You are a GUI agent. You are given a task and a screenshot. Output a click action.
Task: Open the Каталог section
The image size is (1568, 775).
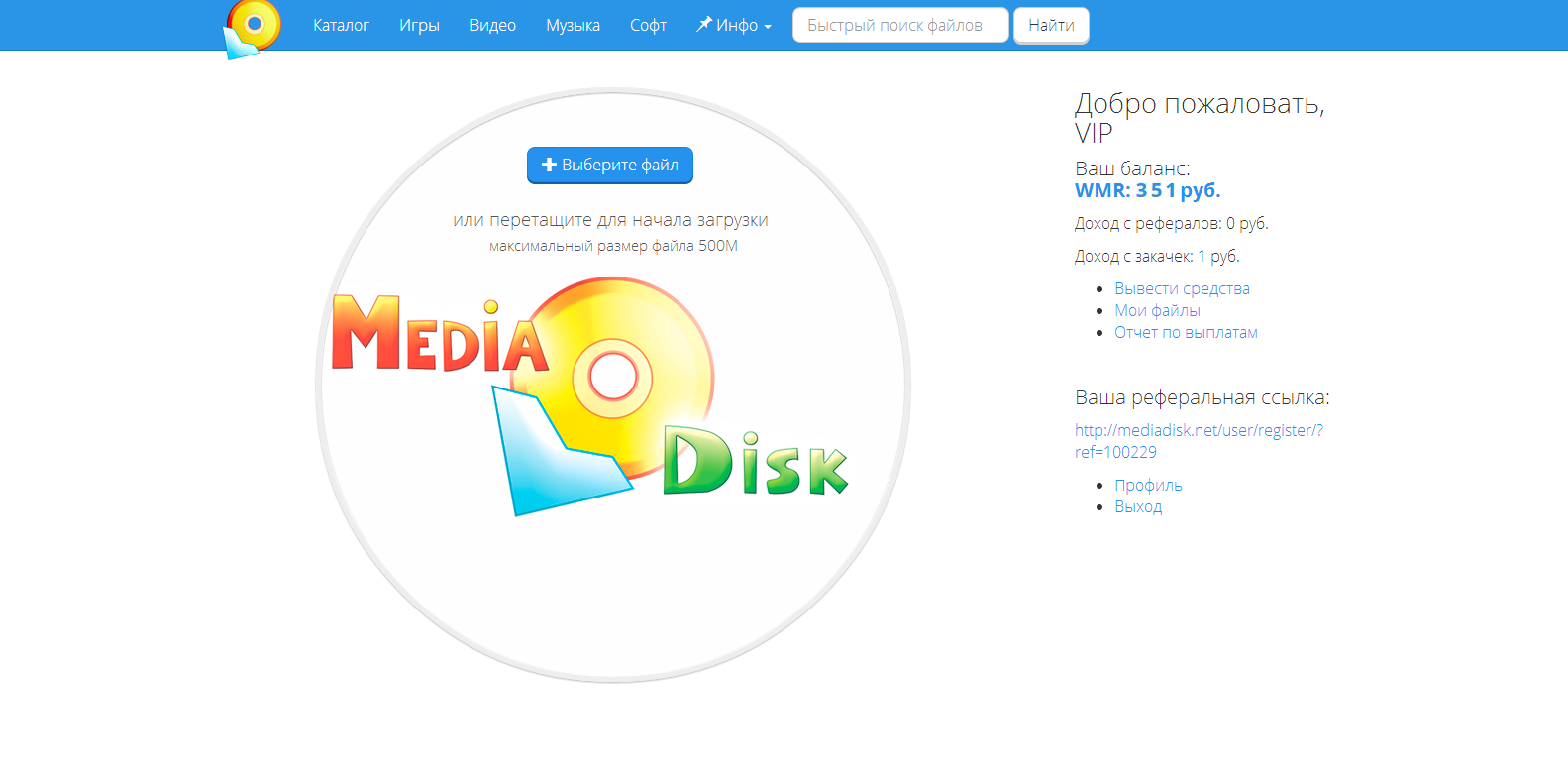341,25
